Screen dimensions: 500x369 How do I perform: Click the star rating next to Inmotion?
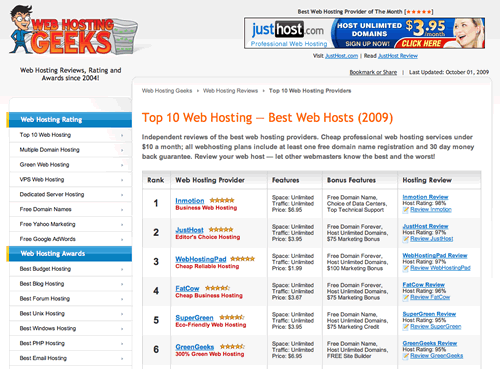(222, 200)
